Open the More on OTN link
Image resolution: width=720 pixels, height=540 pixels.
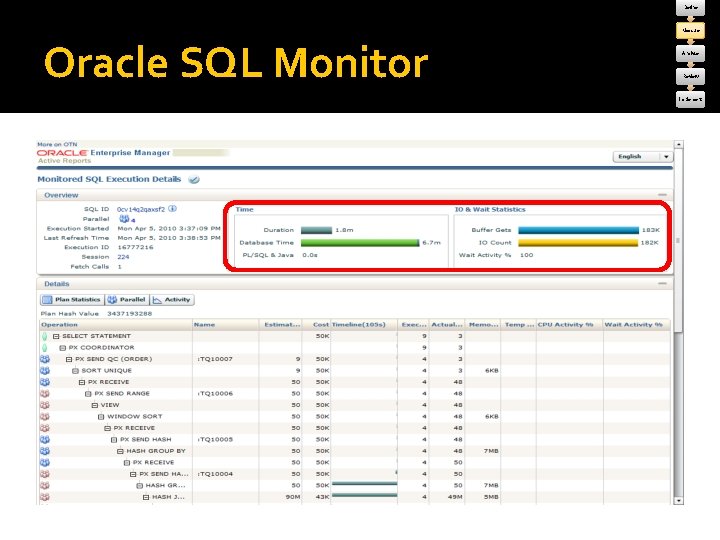pyautogui.click(x=57, y=144)
